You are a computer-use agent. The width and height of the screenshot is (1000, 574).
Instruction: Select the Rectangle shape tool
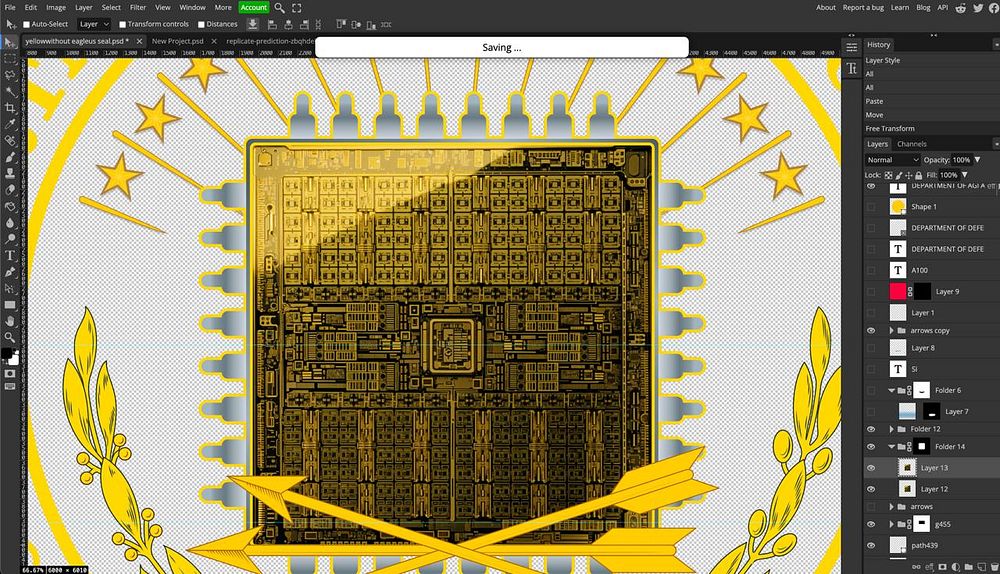[10, 305]
